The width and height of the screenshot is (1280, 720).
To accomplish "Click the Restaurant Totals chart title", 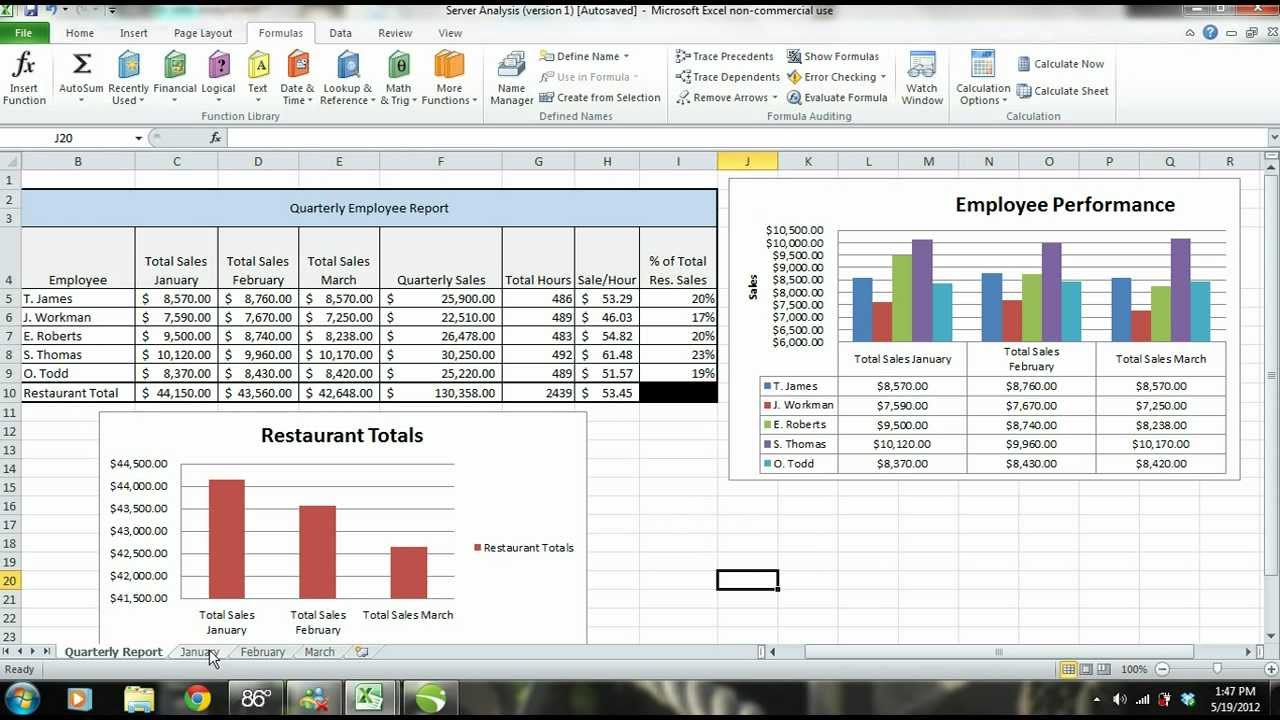I will coord(342,435).
